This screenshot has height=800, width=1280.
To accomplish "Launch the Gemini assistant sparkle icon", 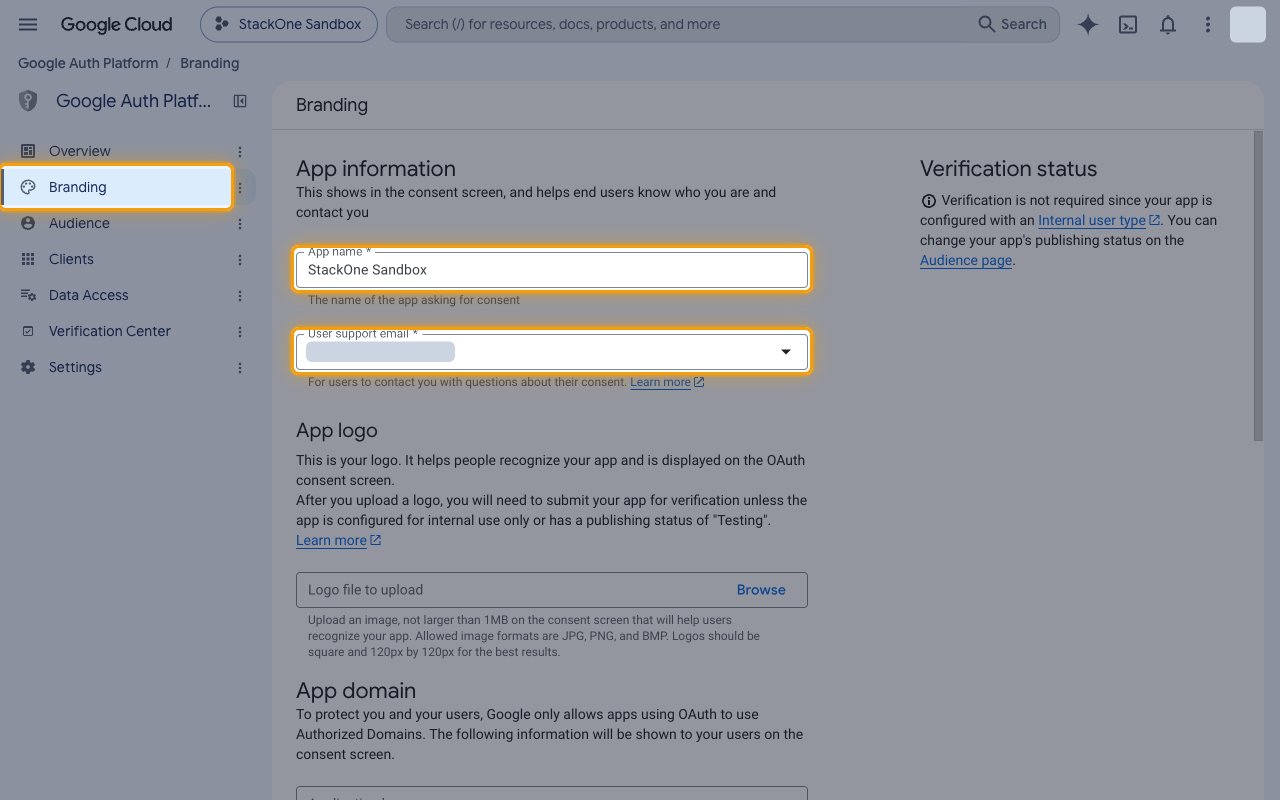I will (1088, 24).
